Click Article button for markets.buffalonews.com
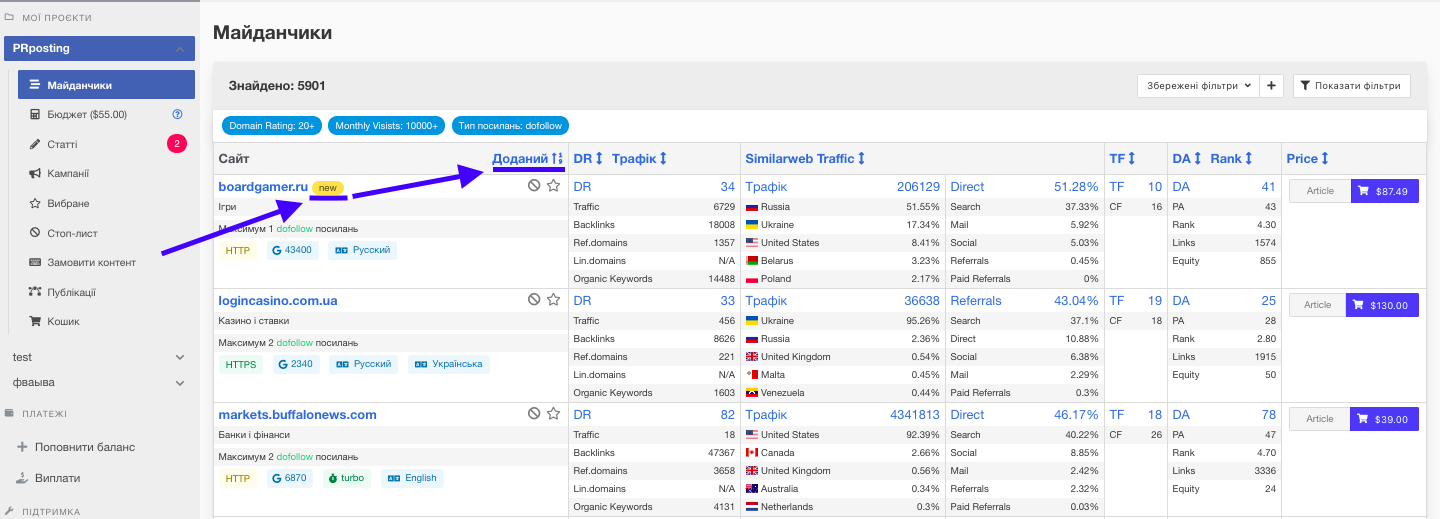The image size is (1440, 519). tap(1319, 419)
